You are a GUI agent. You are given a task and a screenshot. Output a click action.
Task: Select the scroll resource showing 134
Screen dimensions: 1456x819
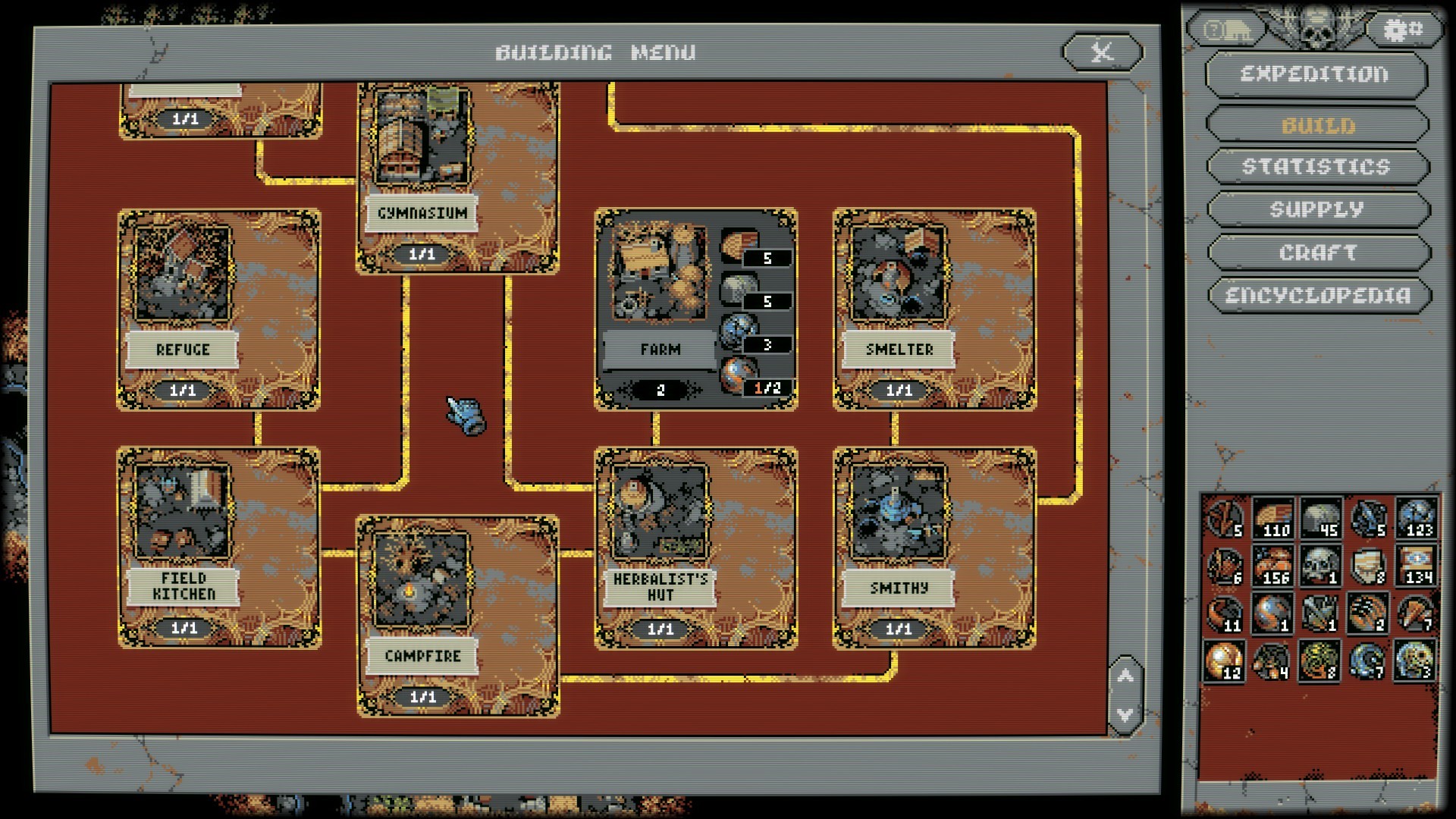tap(1416, 566)
